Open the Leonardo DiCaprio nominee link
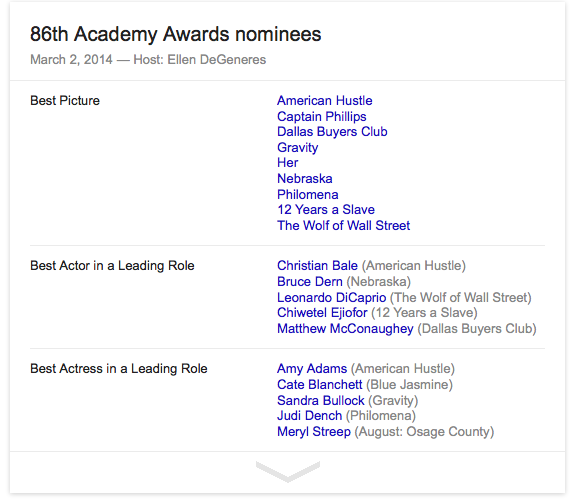Viewport: 572px width, 499px height. tap(331, 297)
